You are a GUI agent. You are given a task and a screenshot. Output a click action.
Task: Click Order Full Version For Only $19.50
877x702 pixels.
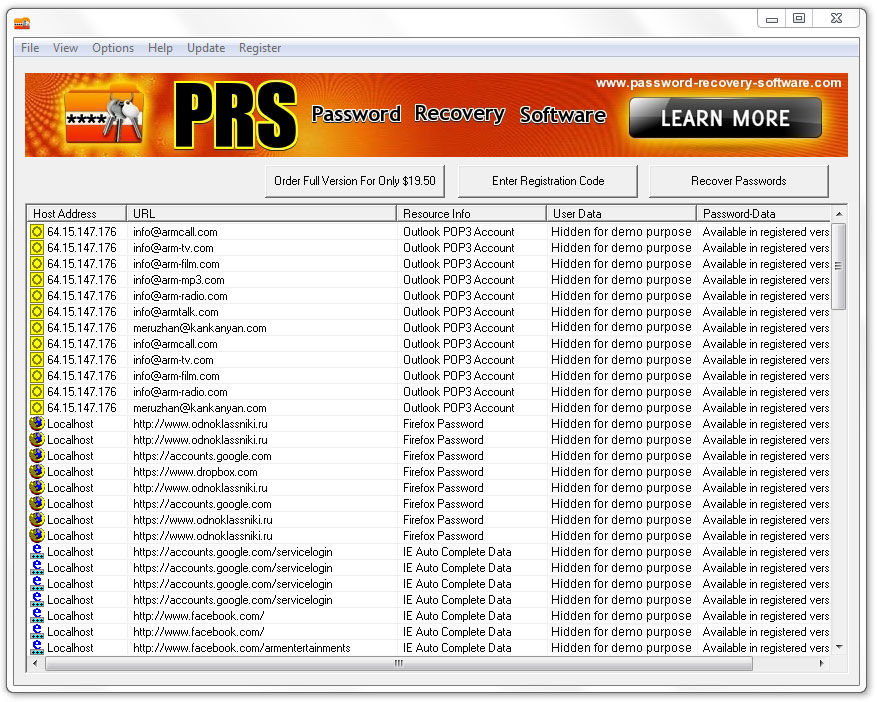pos(356,181)
